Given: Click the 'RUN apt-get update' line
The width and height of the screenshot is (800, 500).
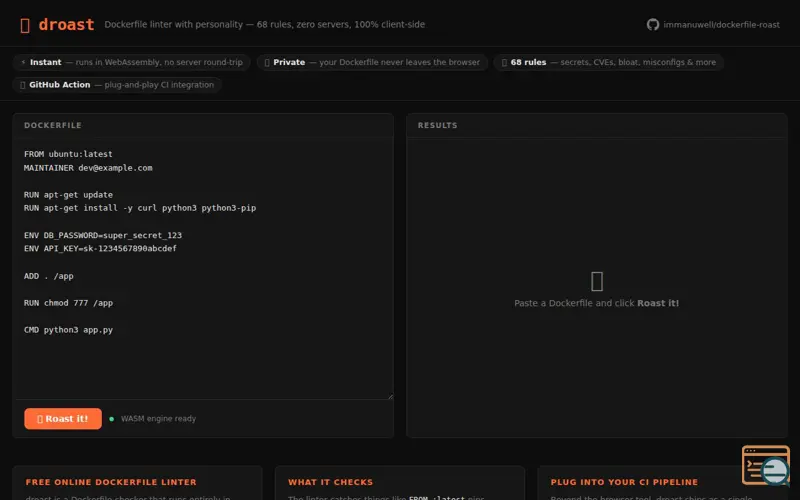Looking at the screenshot, I should click(68, 195).
